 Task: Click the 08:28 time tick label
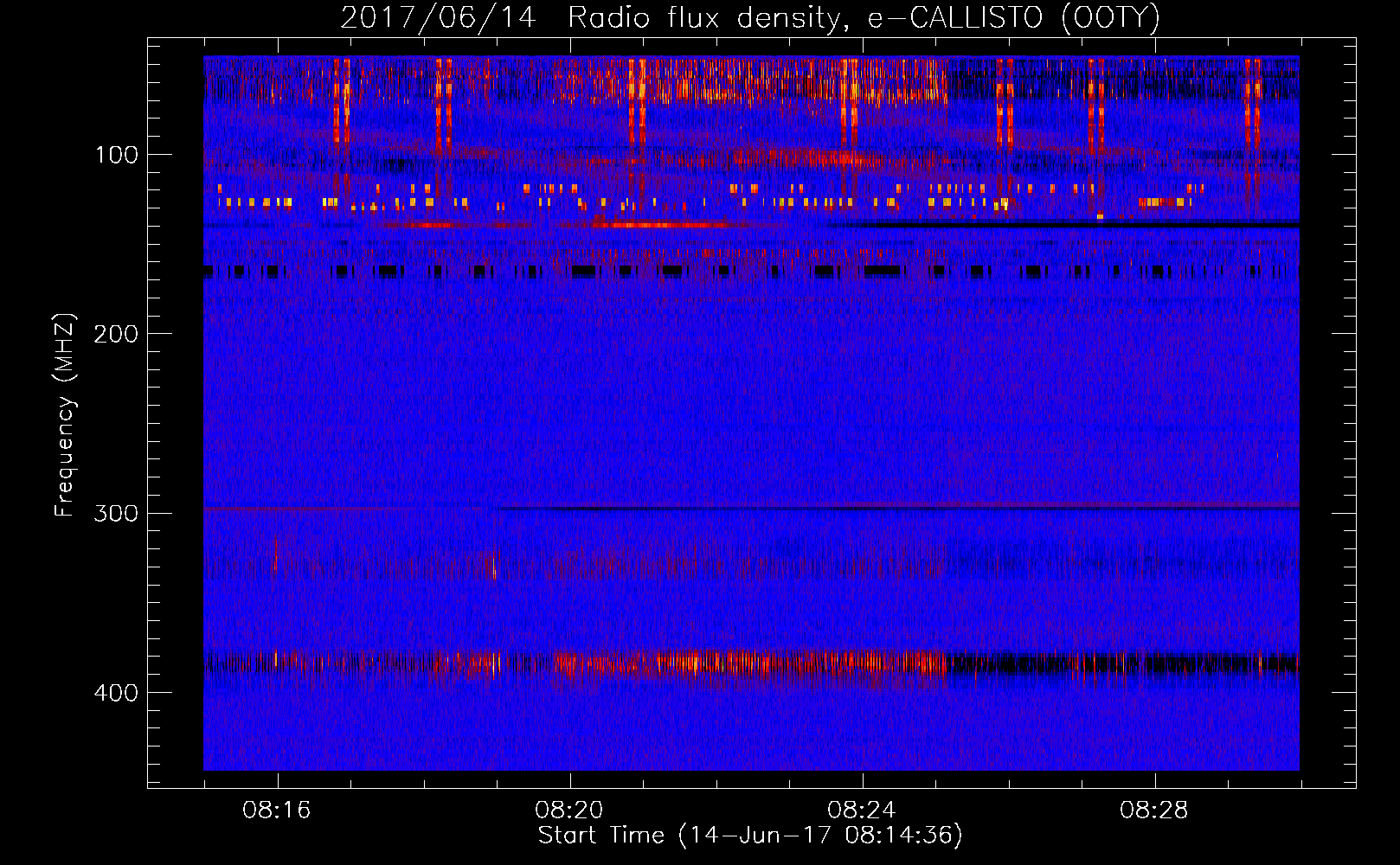pyautogui.click(x=1154, y=811)
